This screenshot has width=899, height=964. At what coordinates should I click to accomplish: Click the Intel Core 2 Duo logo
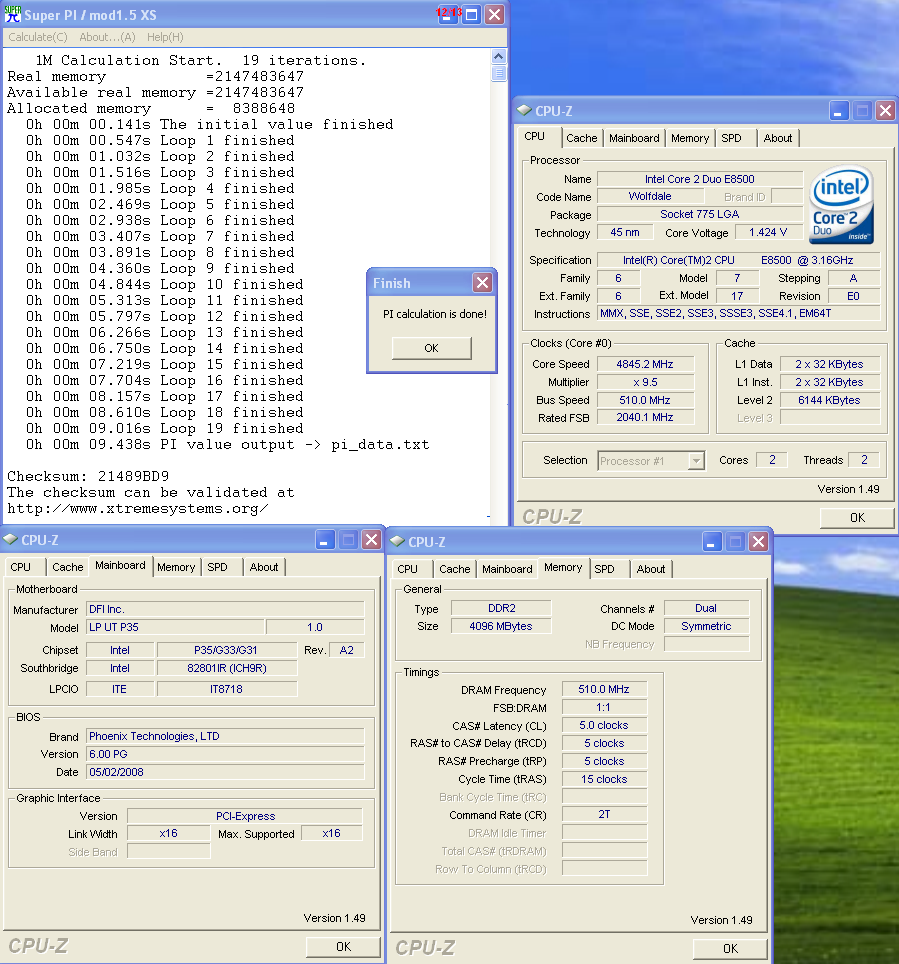click(x=842, y=205)
